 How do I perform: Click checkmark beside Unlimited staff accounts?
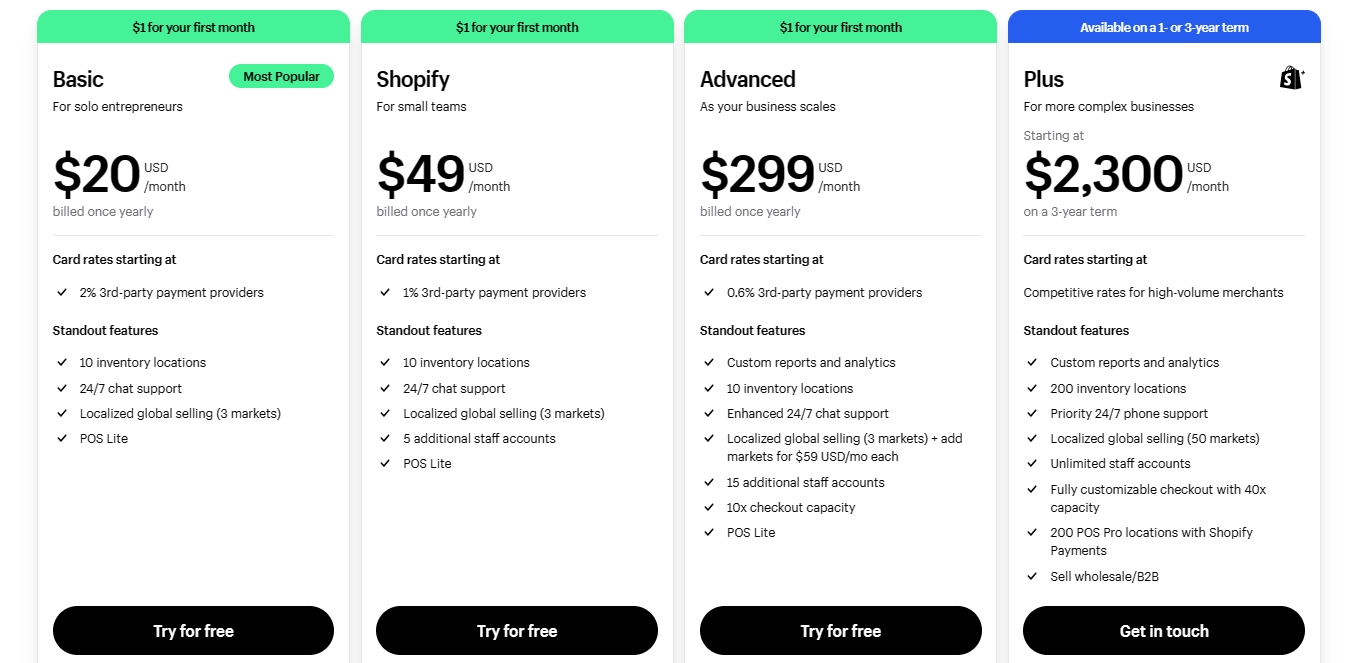tap(1033, 464)
